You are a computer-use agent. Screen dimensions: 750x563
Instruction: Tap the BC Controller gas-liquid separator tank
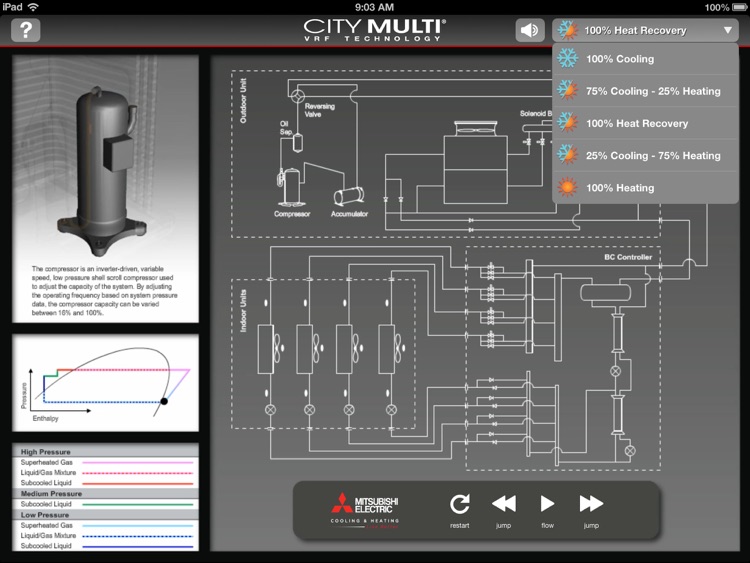(x=605, y=292)
